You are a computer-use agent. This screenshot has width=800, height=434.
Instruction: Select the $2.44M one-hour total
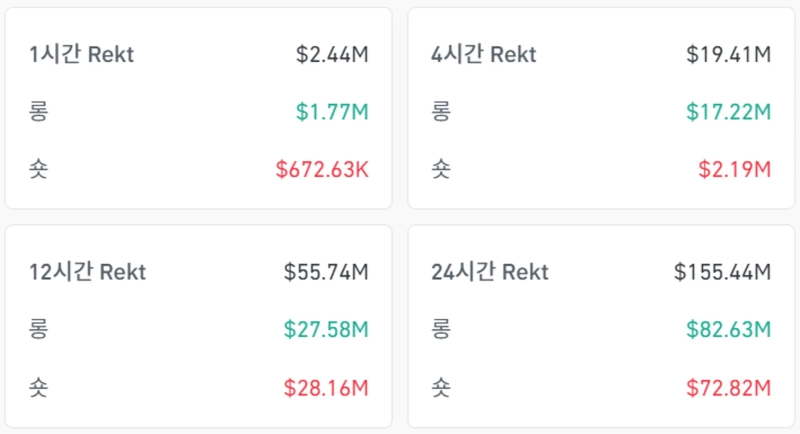coord(332,54)
